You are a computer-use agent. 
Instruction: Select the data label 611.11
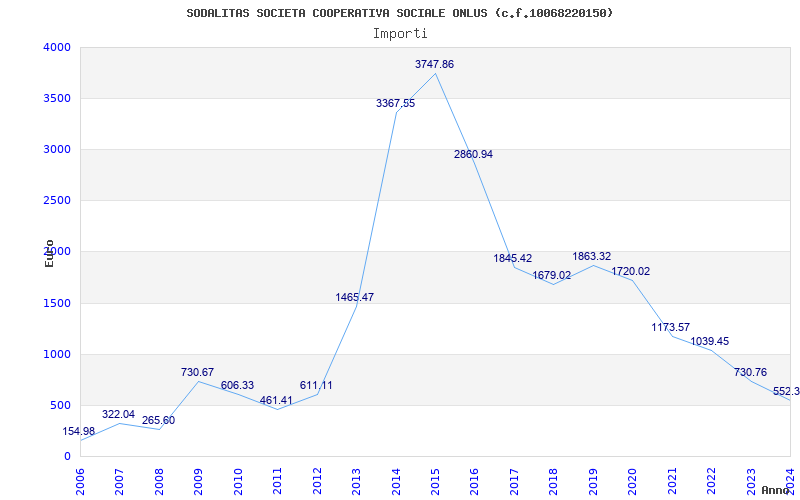[316, 385]
